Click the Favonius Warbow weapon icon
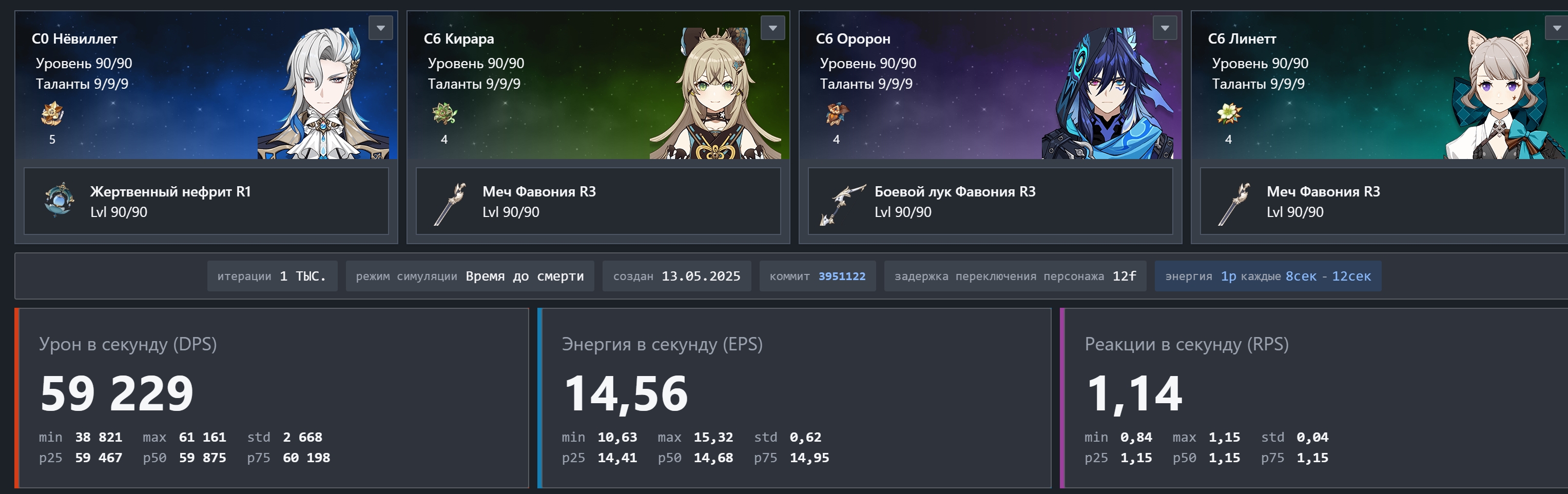The image size is (1568, 494). click(842, 204)
